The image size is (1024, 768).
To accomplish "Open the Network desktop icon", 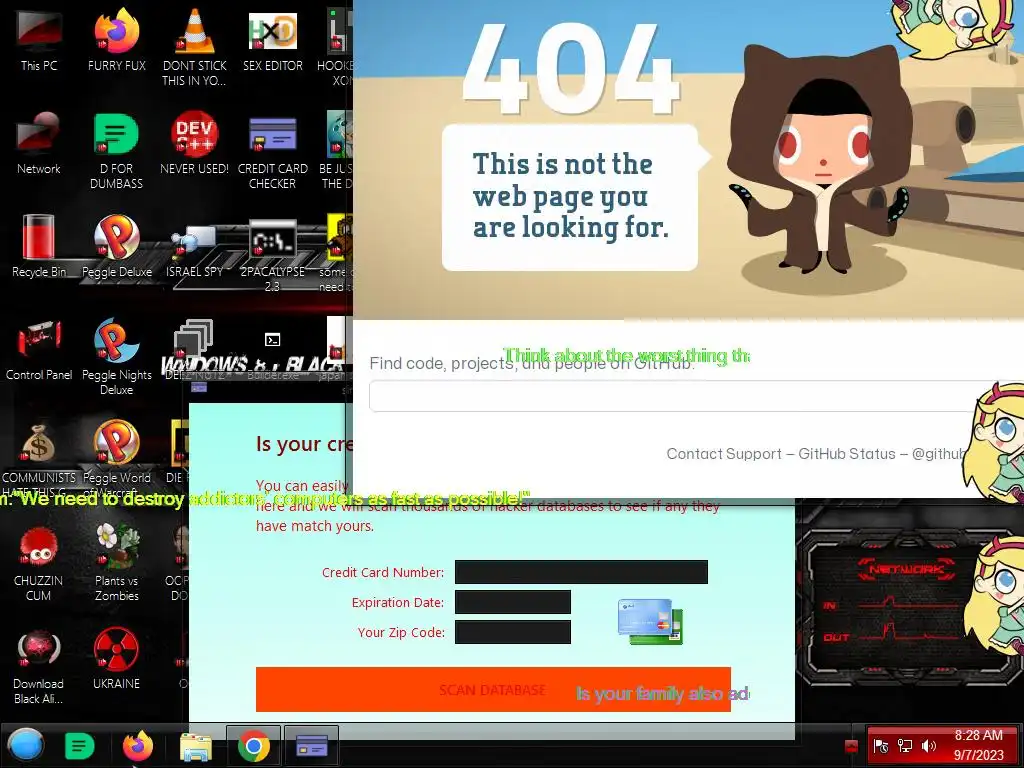I will pyautogui.click(x=39, y=142).
